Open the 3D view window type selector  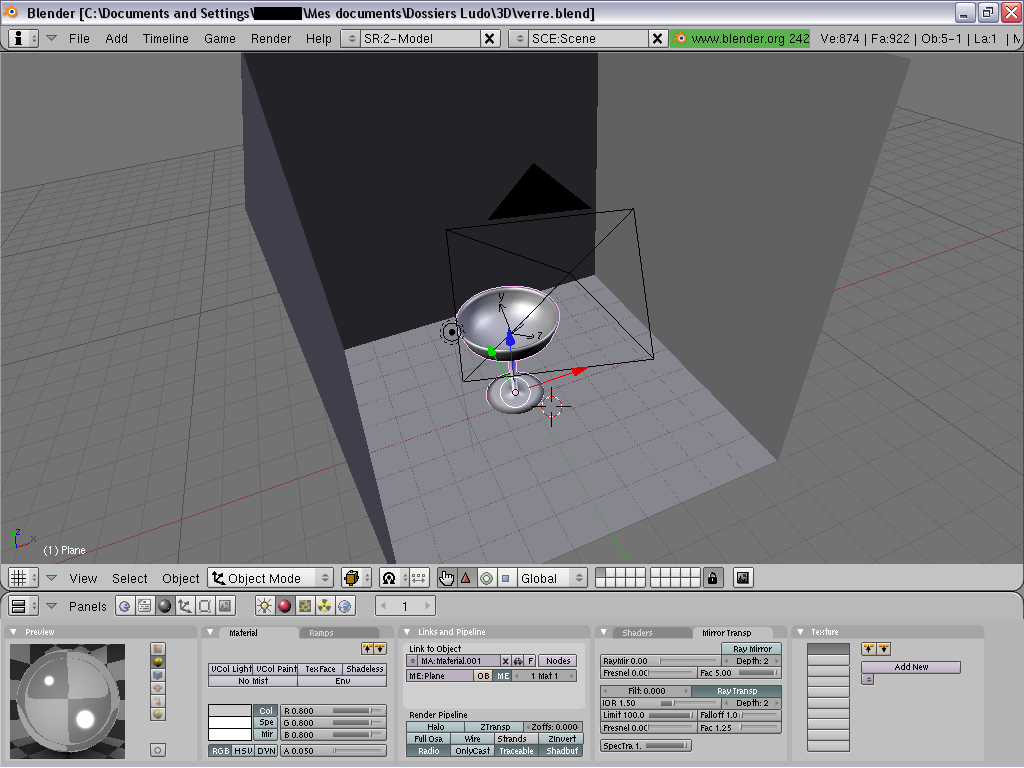point(24,578)
